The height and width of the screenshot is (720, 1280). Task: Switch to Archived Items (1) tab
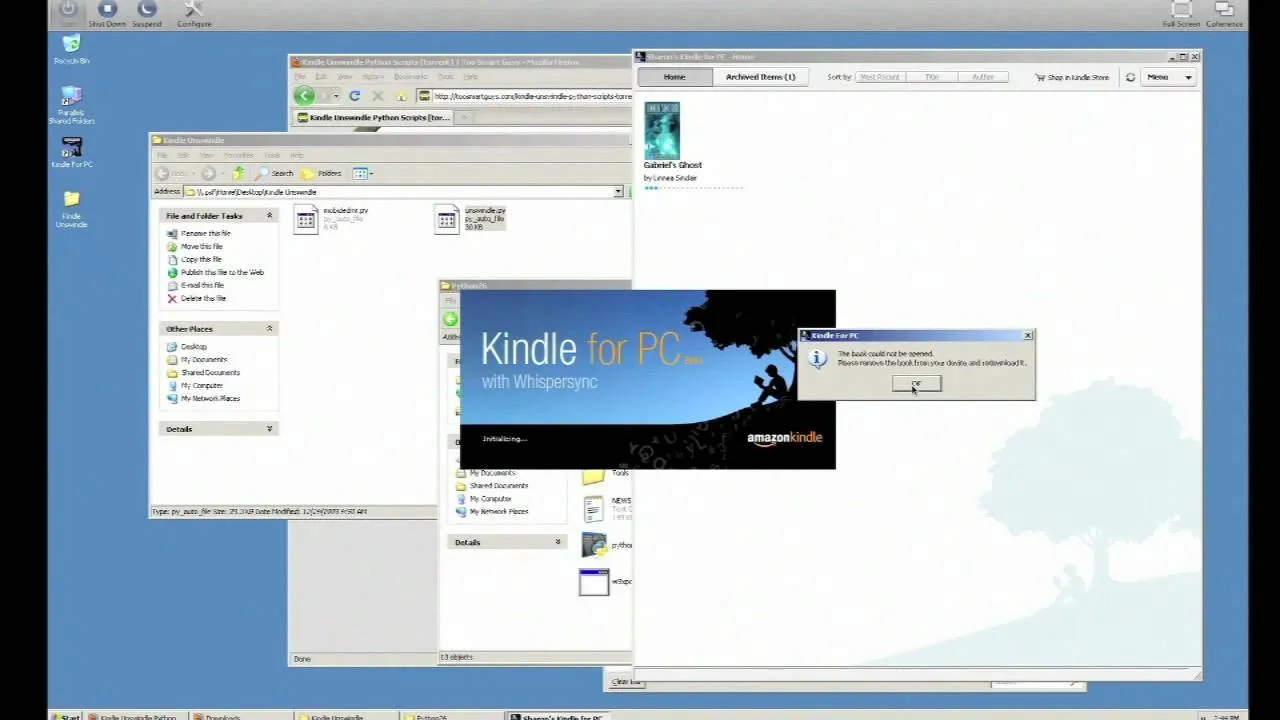point(760,77)
